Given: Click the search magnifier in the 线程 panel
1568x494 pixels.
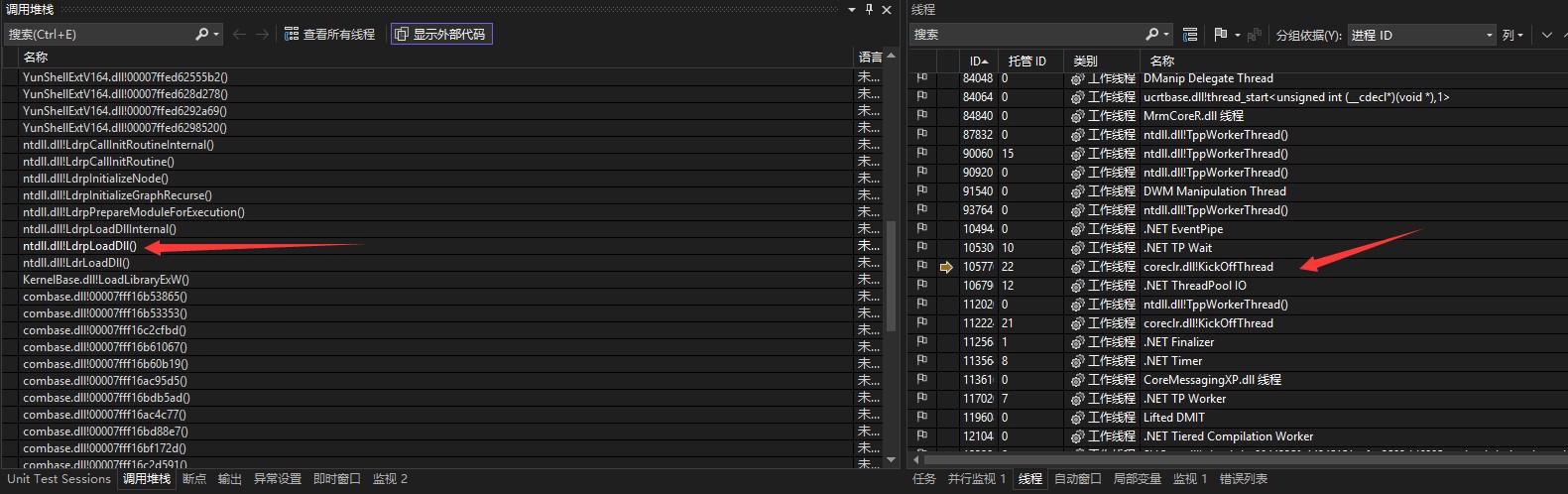Looking at the screenshot, I should [1151, 34].
